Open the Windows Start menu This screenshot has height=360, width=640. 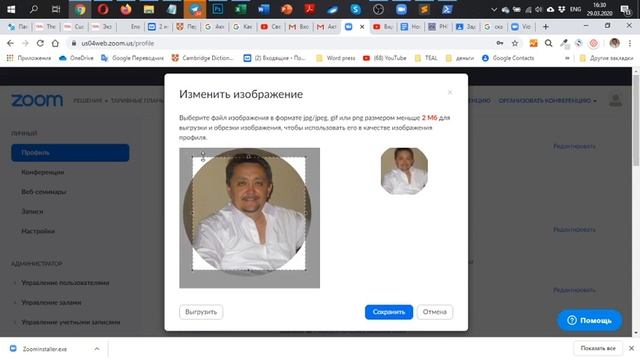[x=11, y=9]
